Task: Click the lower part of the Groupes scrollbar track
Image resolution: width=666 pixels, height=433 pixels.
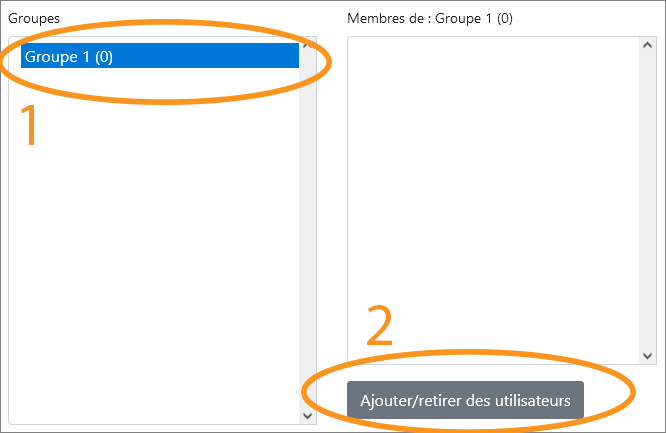Action: [308, 340]
